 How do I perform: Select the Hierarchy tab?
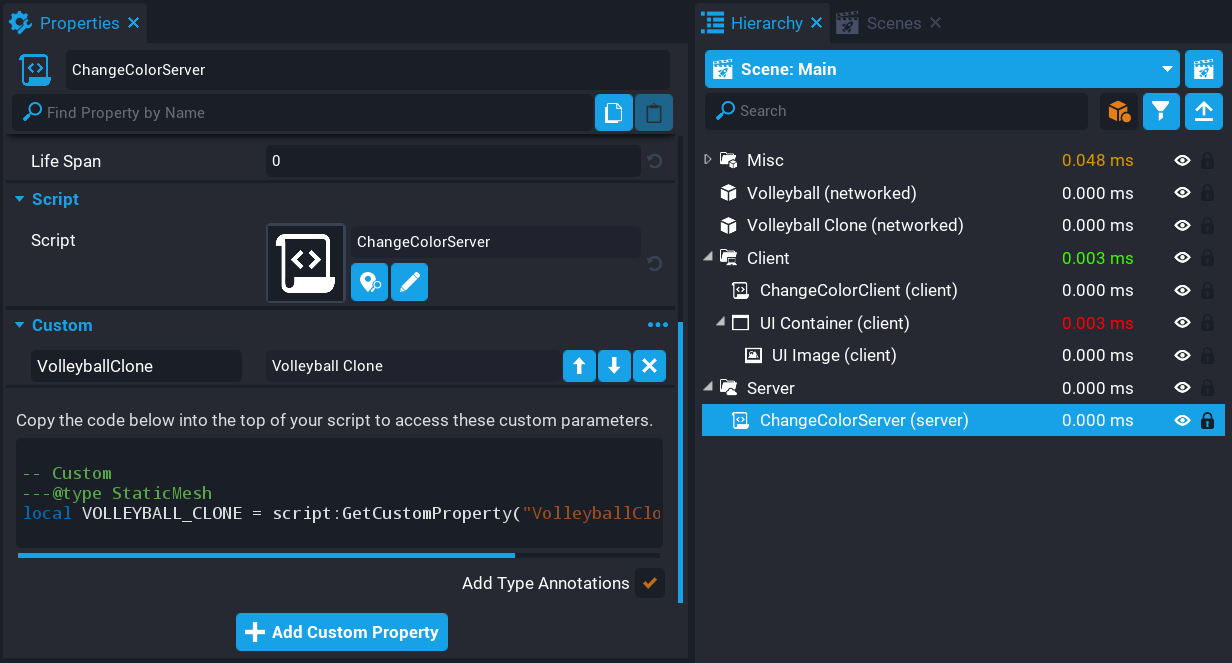click(765, 23)
